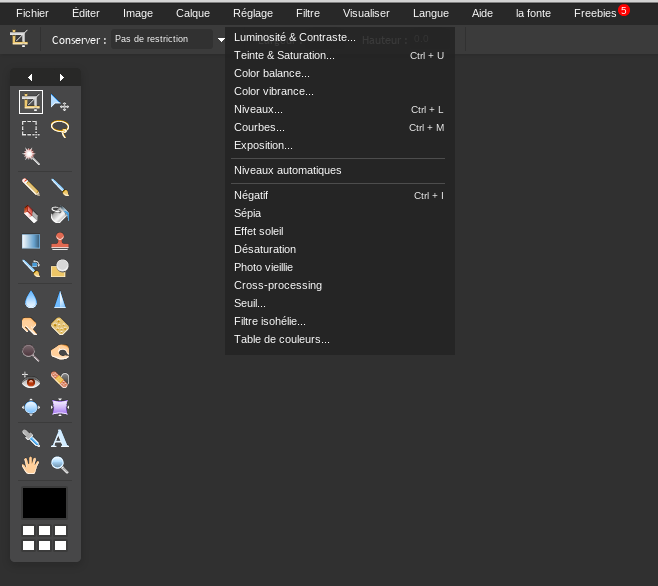Image resolution: width=658 pixels, height=586 pixels.
Task: Click the toolbox right arrow
Action: (x=62, y=77)
